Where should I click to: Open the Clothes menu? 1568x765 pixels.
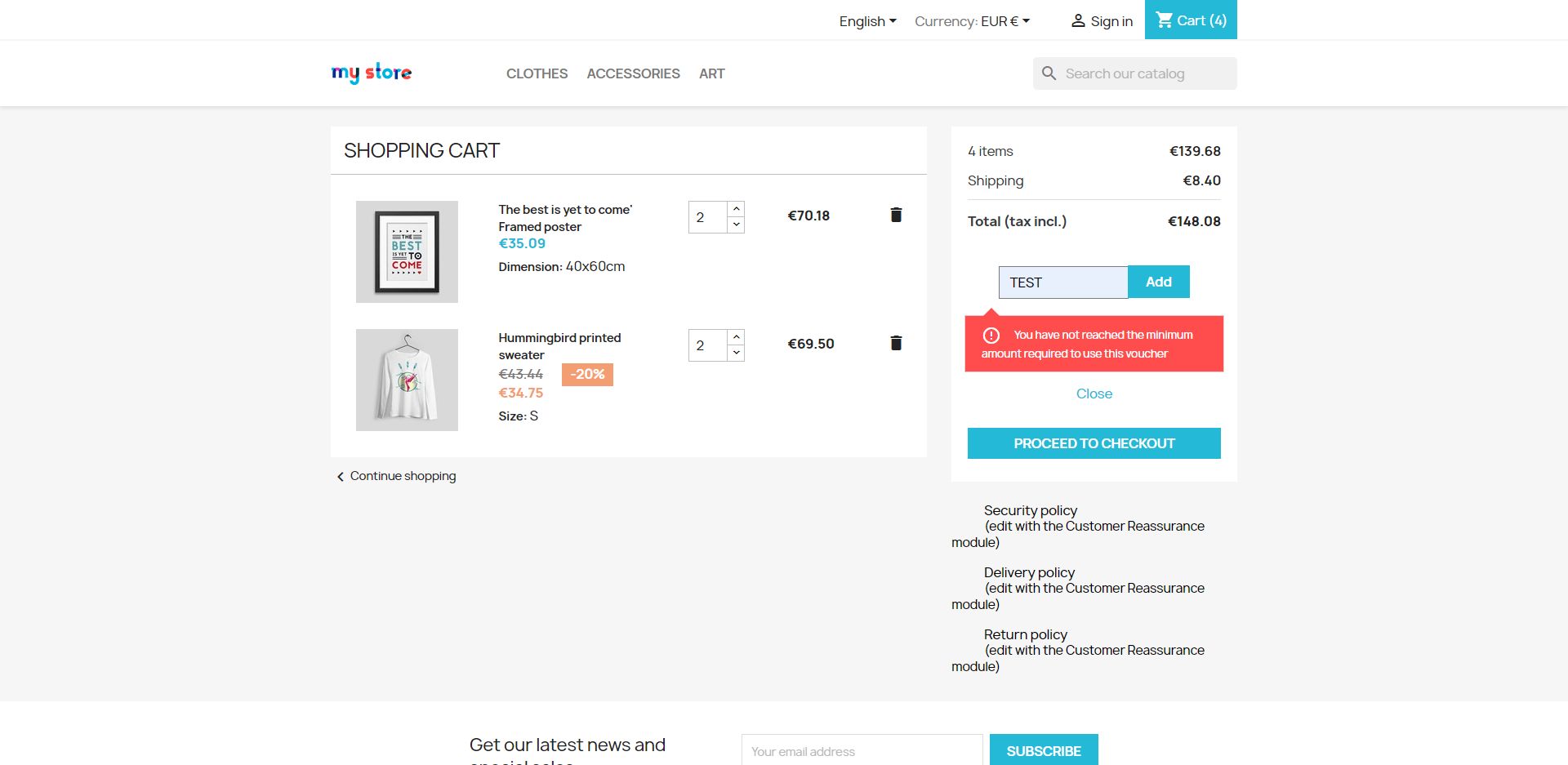537,73
